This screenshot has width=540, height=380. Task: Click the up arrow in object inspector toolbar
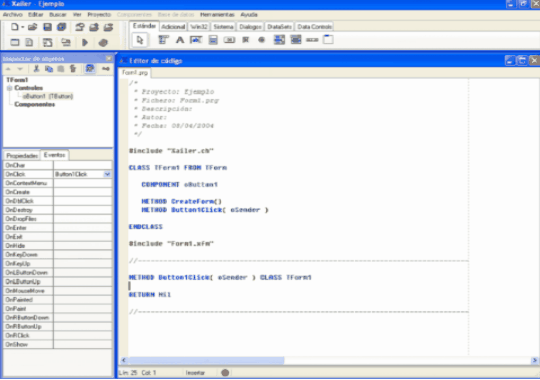pos(8,69)
